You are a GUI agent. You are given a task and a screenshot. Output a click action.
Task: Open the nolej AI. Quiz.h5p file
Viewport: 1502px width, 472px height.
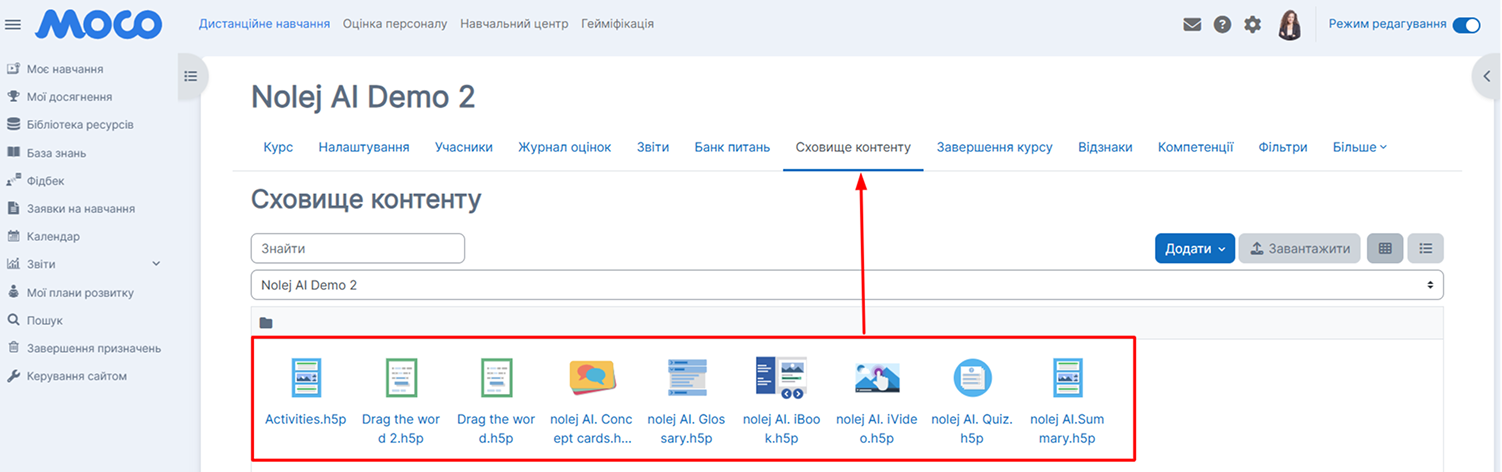click(971, 400)
